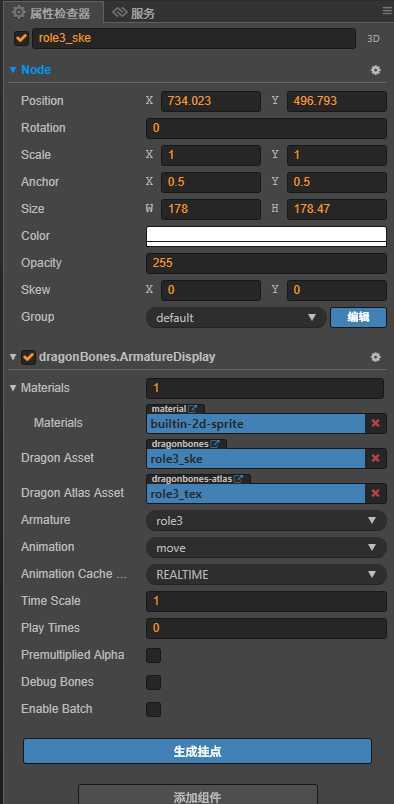Clear the Dragon Atlas Asset role3_tex
This screenshot has height=804, width=394.
point(376,493)
